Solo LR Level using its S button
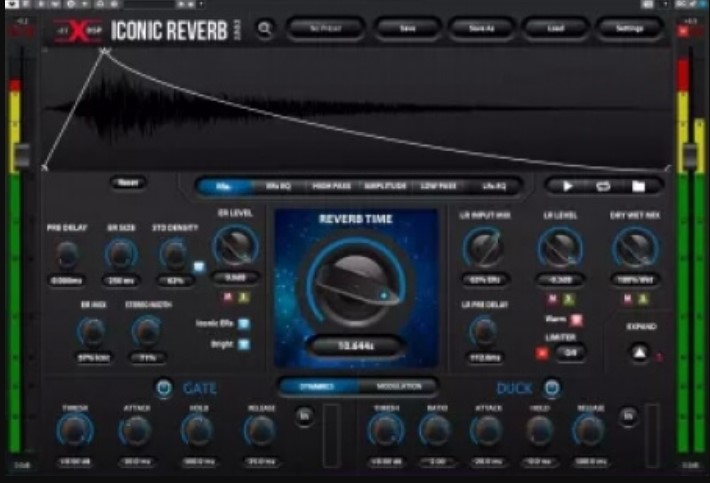 (568, 299)
